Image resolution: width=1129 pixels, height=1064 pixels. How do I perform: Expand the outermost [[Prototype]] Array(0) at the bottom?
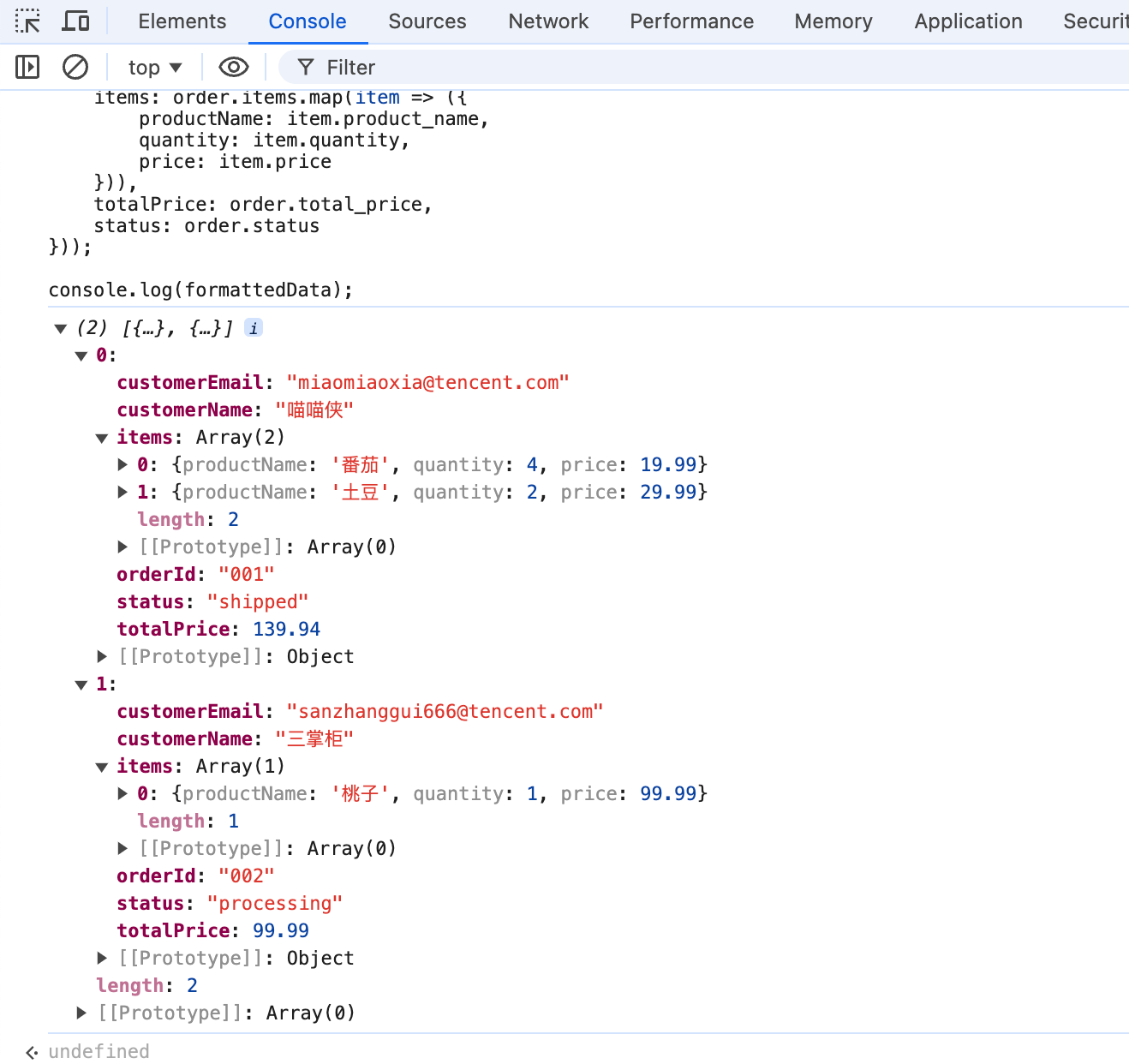click(81, 1013)
